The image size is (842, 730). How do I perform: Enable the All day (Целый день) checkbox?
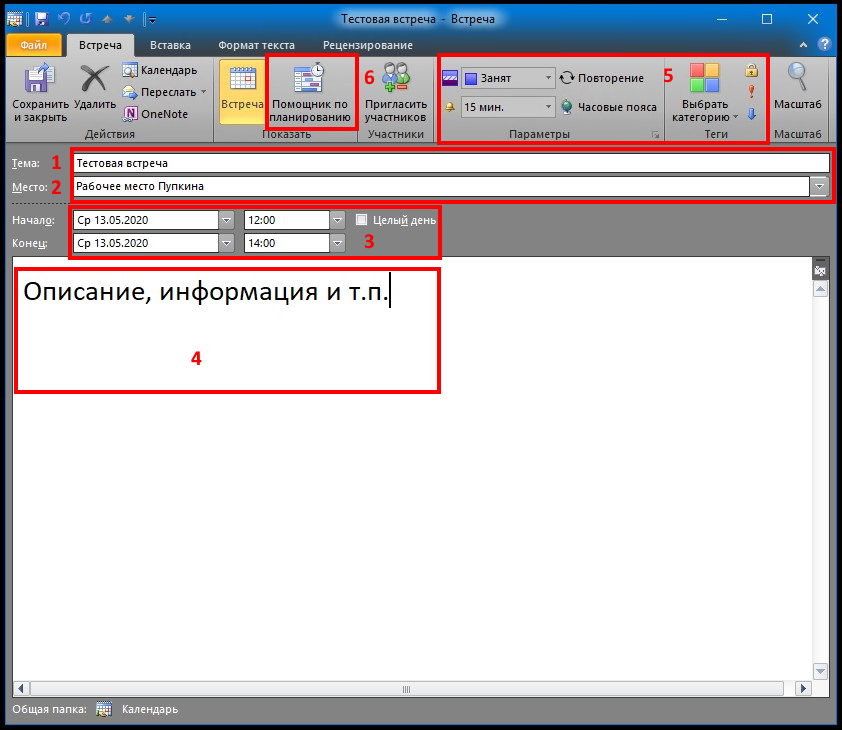(x=362, y=220)
